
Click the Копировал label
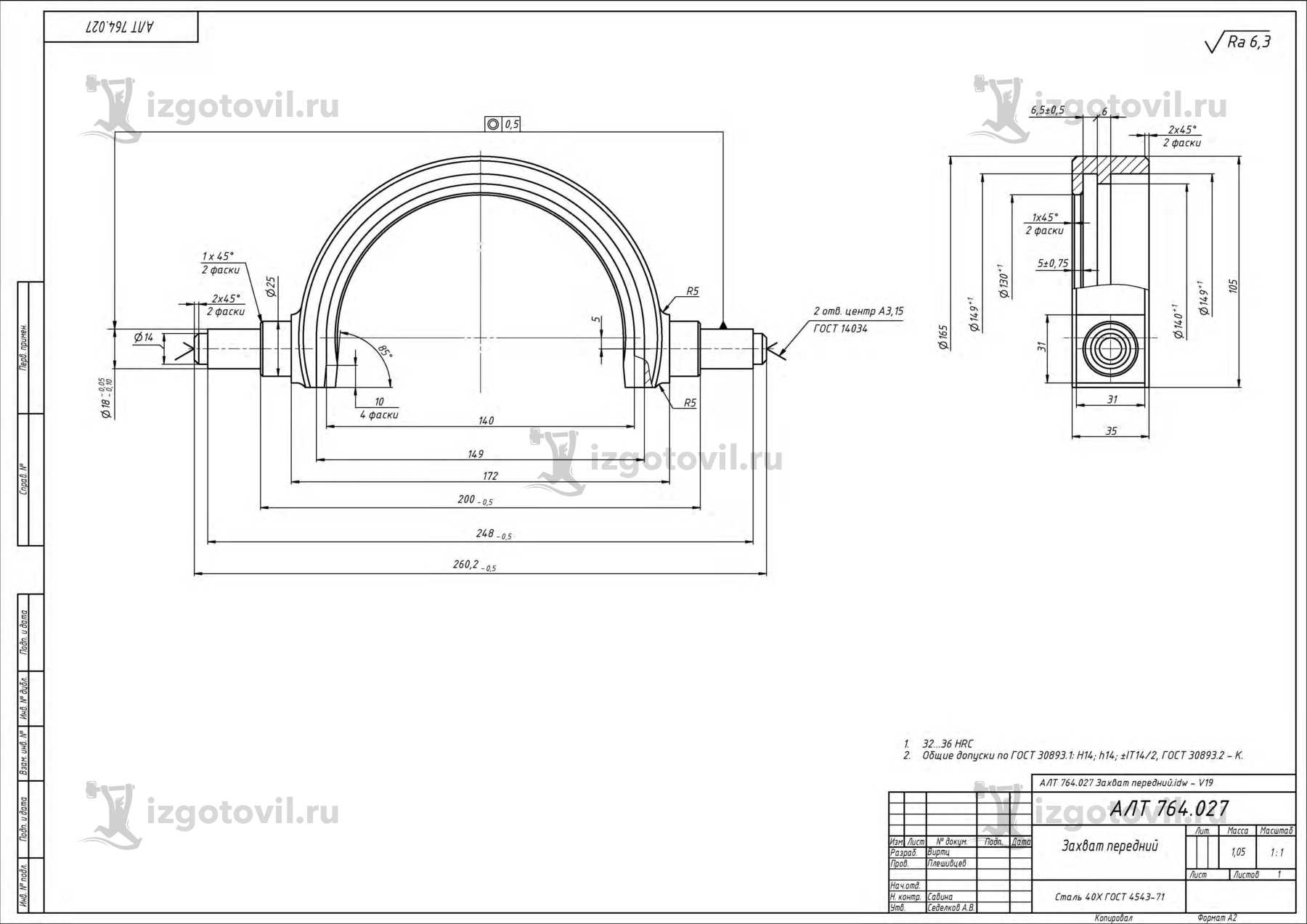tap(1113, 918)
